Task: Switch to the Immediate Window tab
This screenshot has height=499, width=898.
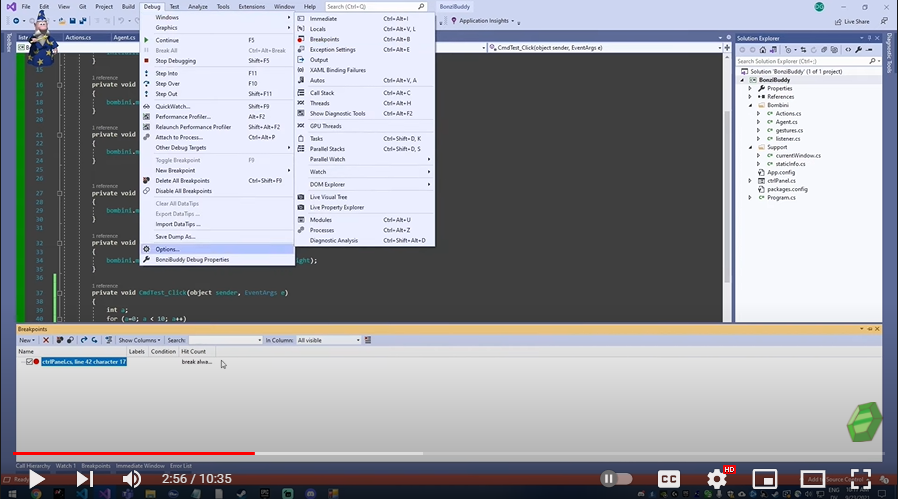Action: (140, 466)
